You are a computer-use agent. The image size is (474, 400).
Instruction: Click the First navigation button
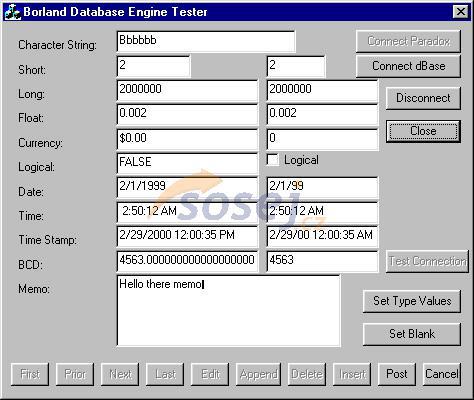[30, 374]
